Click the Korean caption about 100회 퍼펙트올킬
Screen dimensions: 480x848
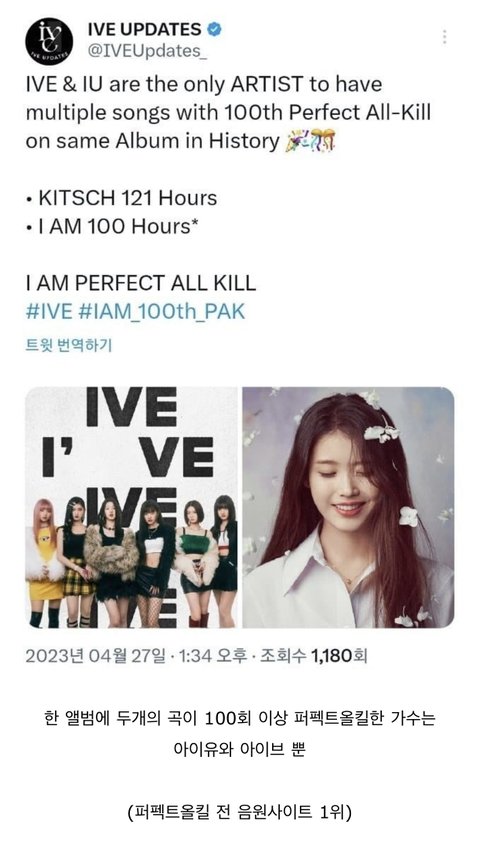240,719
